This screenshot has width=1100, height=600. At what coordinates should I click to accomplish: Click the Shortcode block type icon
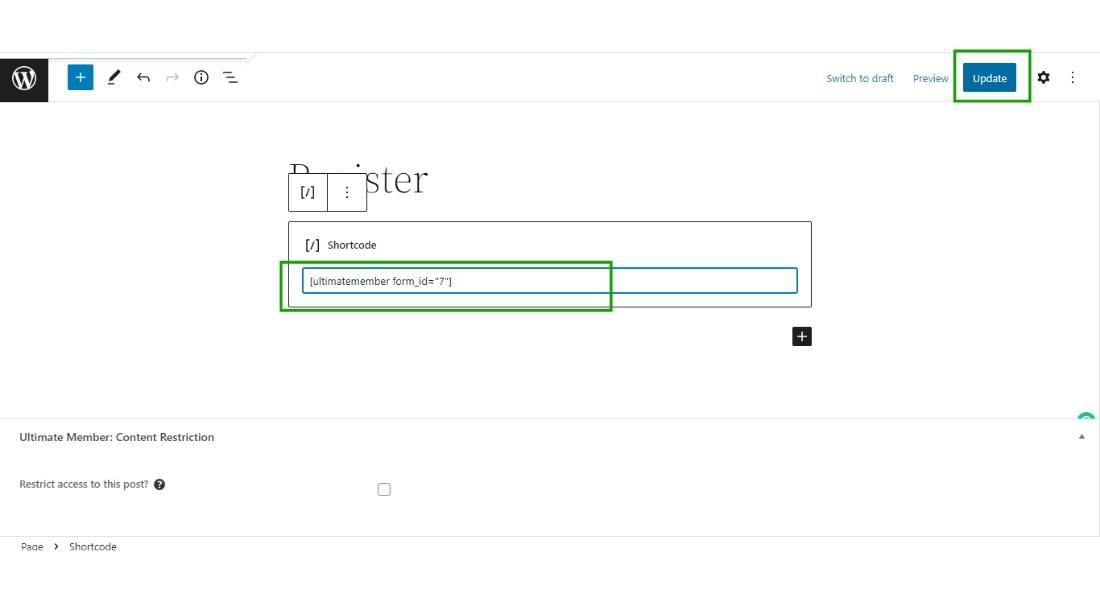308,192
